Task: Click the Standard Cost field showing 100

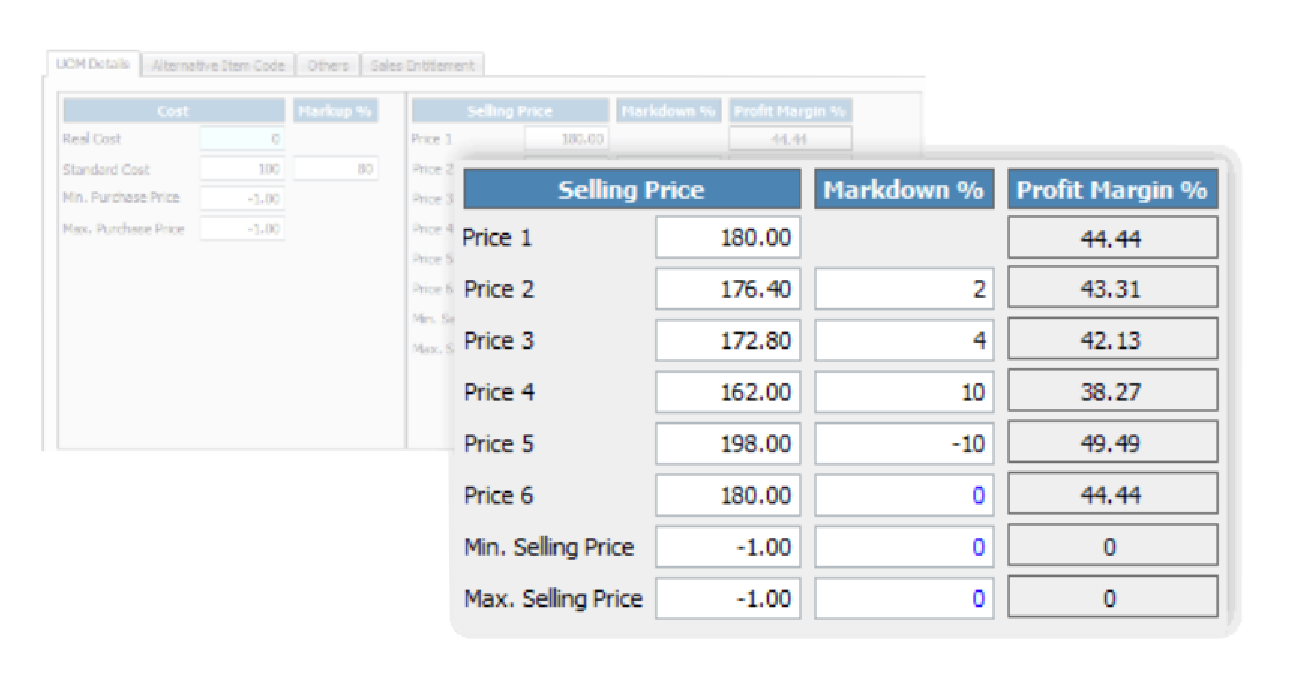Action: click(242, 169)
